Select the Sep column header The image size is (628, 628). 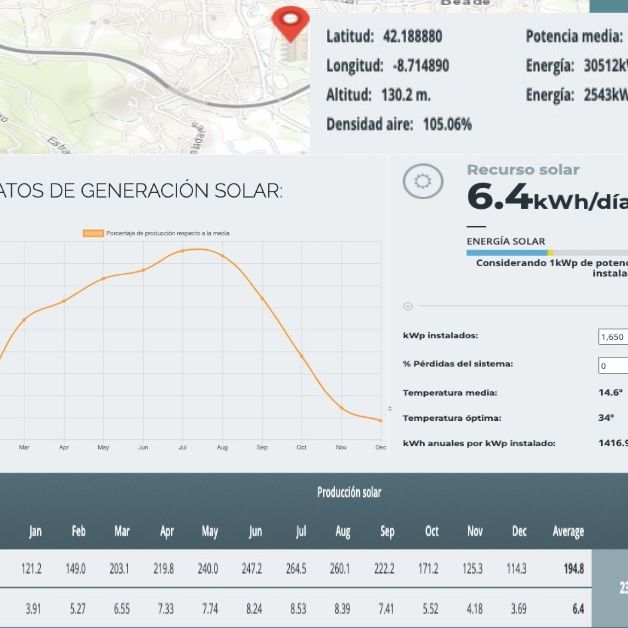coord(387,531)
